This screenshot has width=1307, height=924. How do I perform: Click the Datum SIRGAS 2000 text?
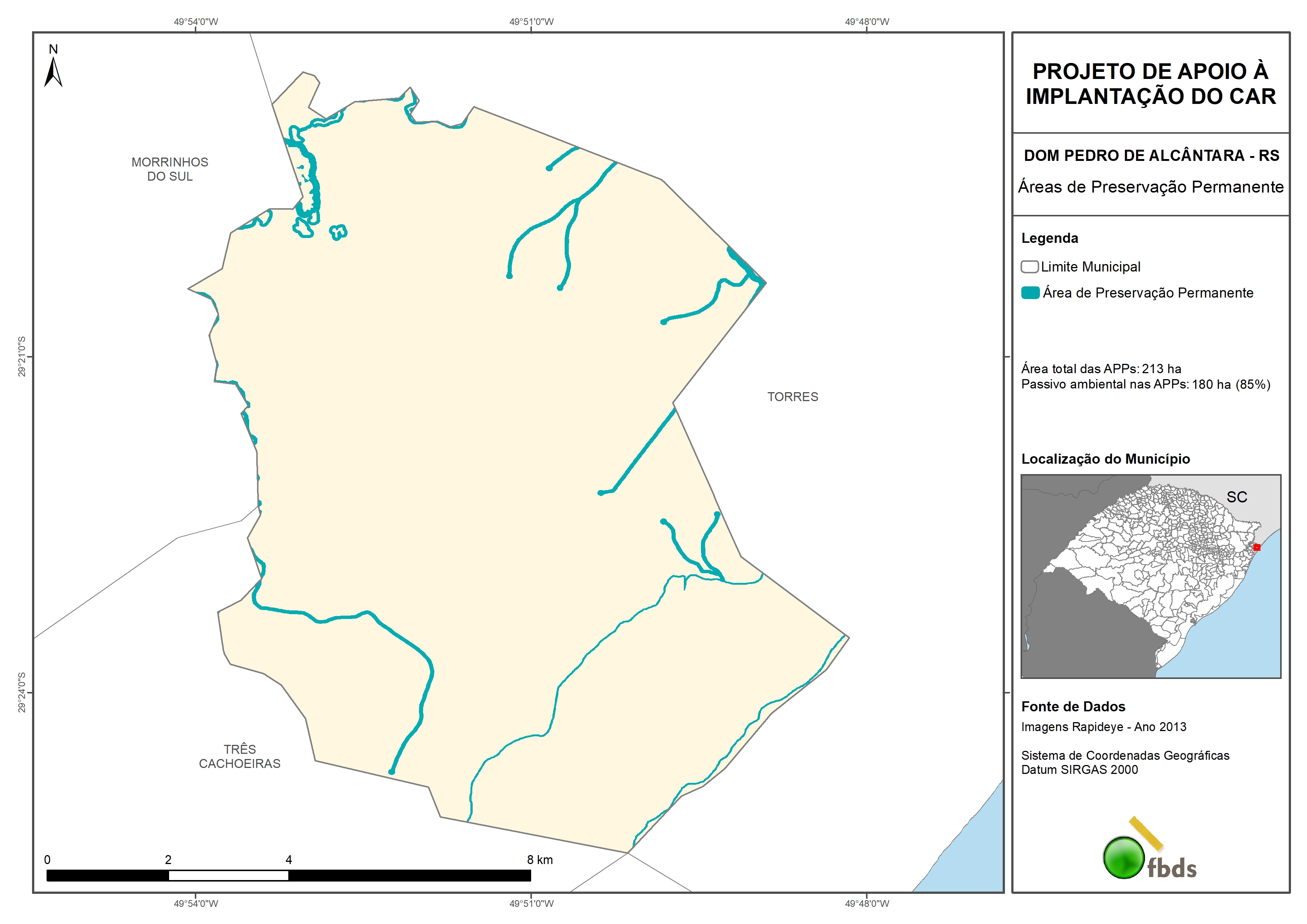coord(1079,770)
